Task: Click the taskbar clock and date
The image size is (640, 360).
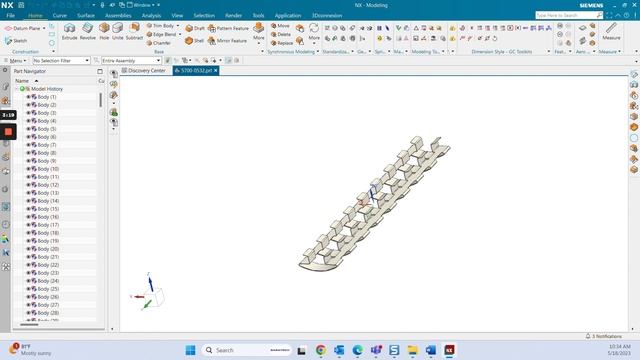Action: [619, 350]
